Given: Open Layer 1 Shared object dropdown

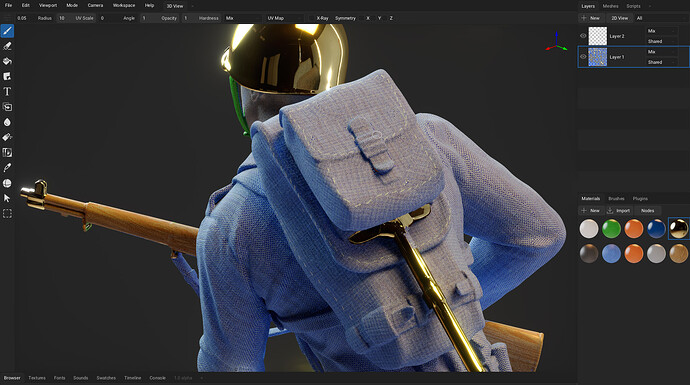Looking at the screenshot, I should click(661, 62).
